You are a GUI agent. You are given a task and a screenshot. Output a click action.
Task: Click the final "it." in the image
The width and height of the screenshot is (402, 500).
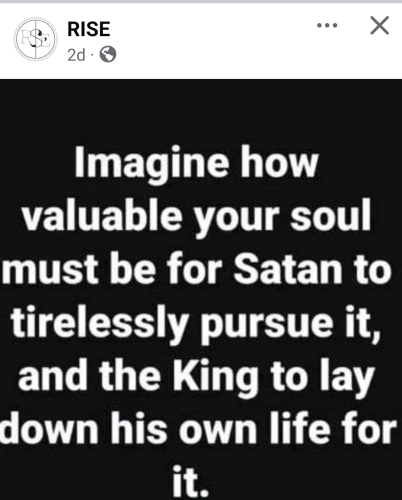(190, 481)
